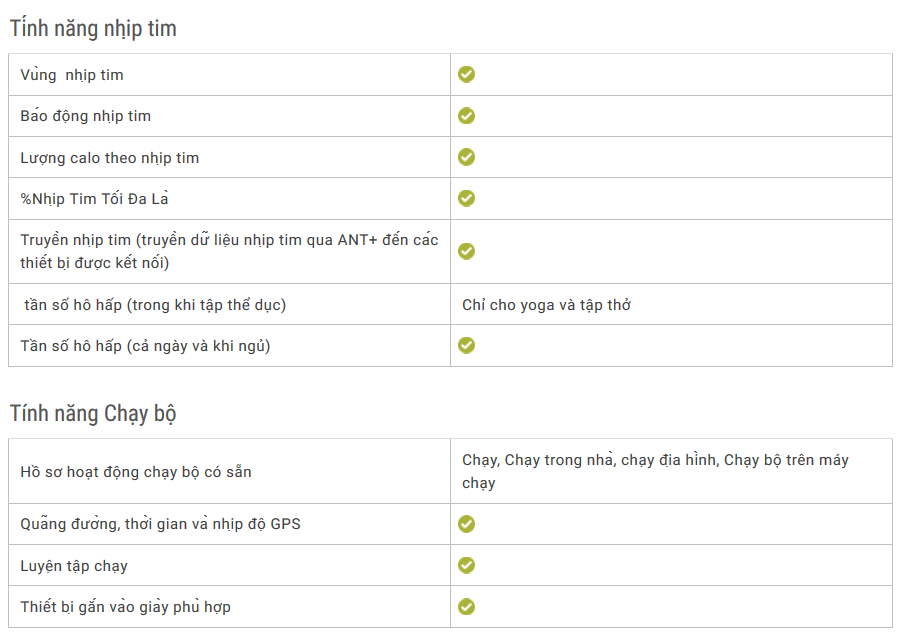Click the checkmark for Quãng đường, thời gian và nhịp độ GPS
Viewport: 898px width, 639px height.
coord(466,524)
